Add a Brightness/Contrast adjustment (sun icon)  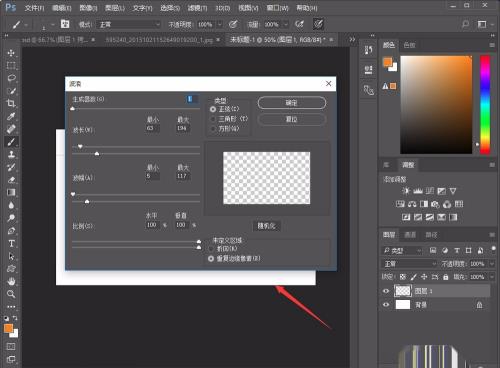coord(406,191)
